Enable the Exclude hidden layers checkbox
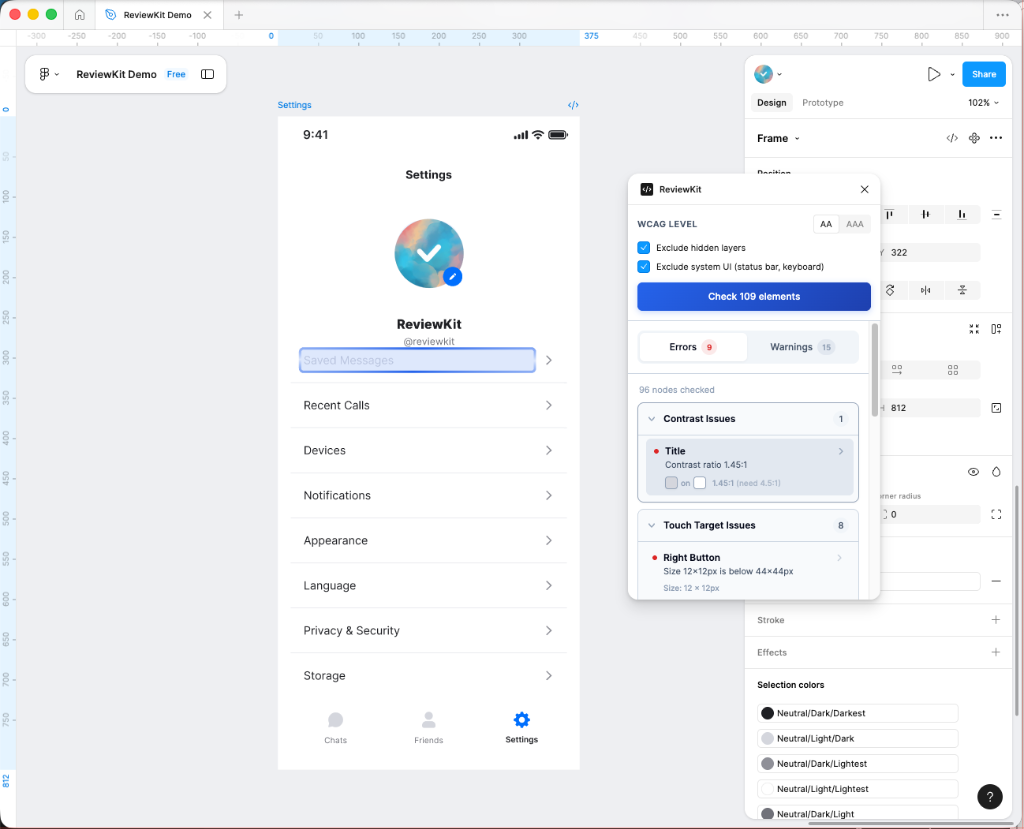The image size is (1024, 829). click(643, 247)
